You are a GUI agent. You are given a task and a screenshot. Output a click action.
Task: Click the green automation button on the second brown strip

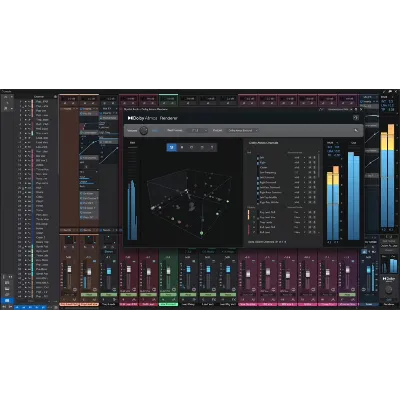coord(89,295)
